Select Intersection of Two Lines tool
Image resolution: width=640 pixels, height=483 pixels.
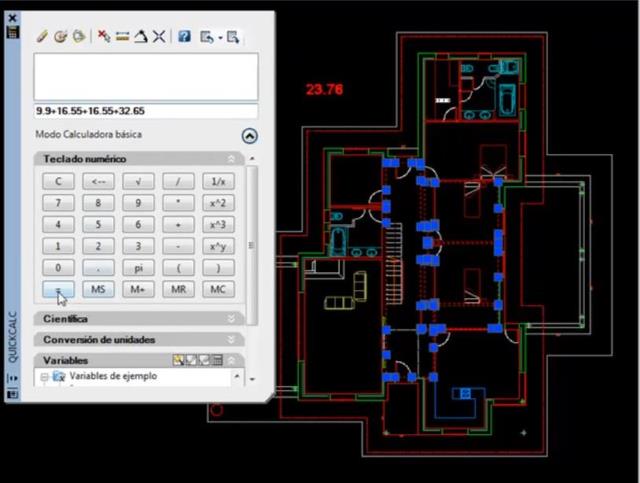159,37
